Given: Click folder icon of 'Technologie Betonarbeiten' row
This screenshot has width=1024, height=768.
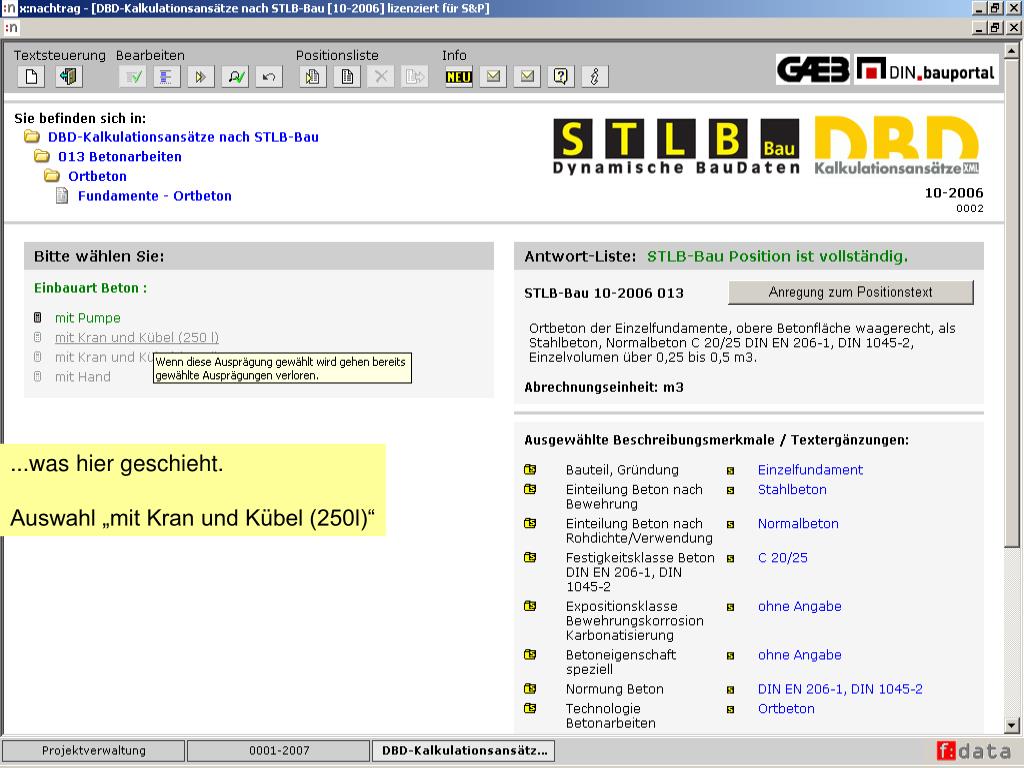Looking at the screenshot, I should (x=530, y=708).
